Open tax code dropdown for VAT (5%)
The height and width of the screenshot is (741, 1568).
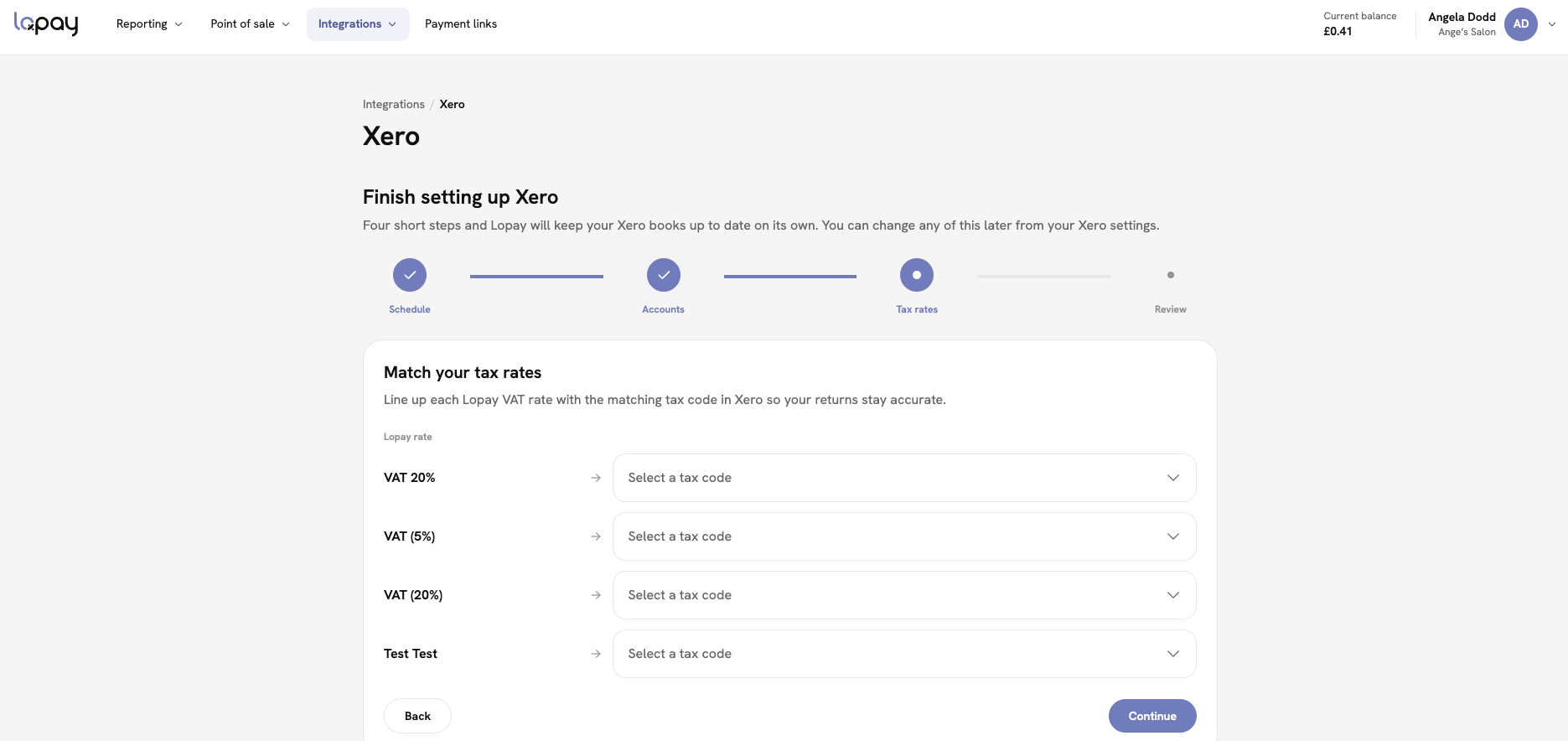904,536
